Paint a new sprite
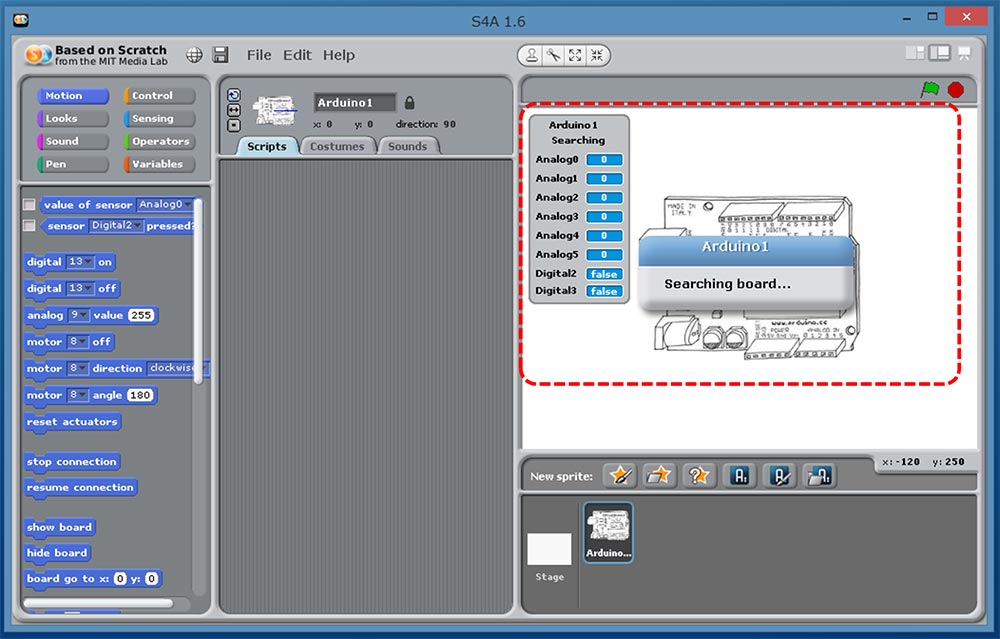1000x639 pixels. [620, 476]
